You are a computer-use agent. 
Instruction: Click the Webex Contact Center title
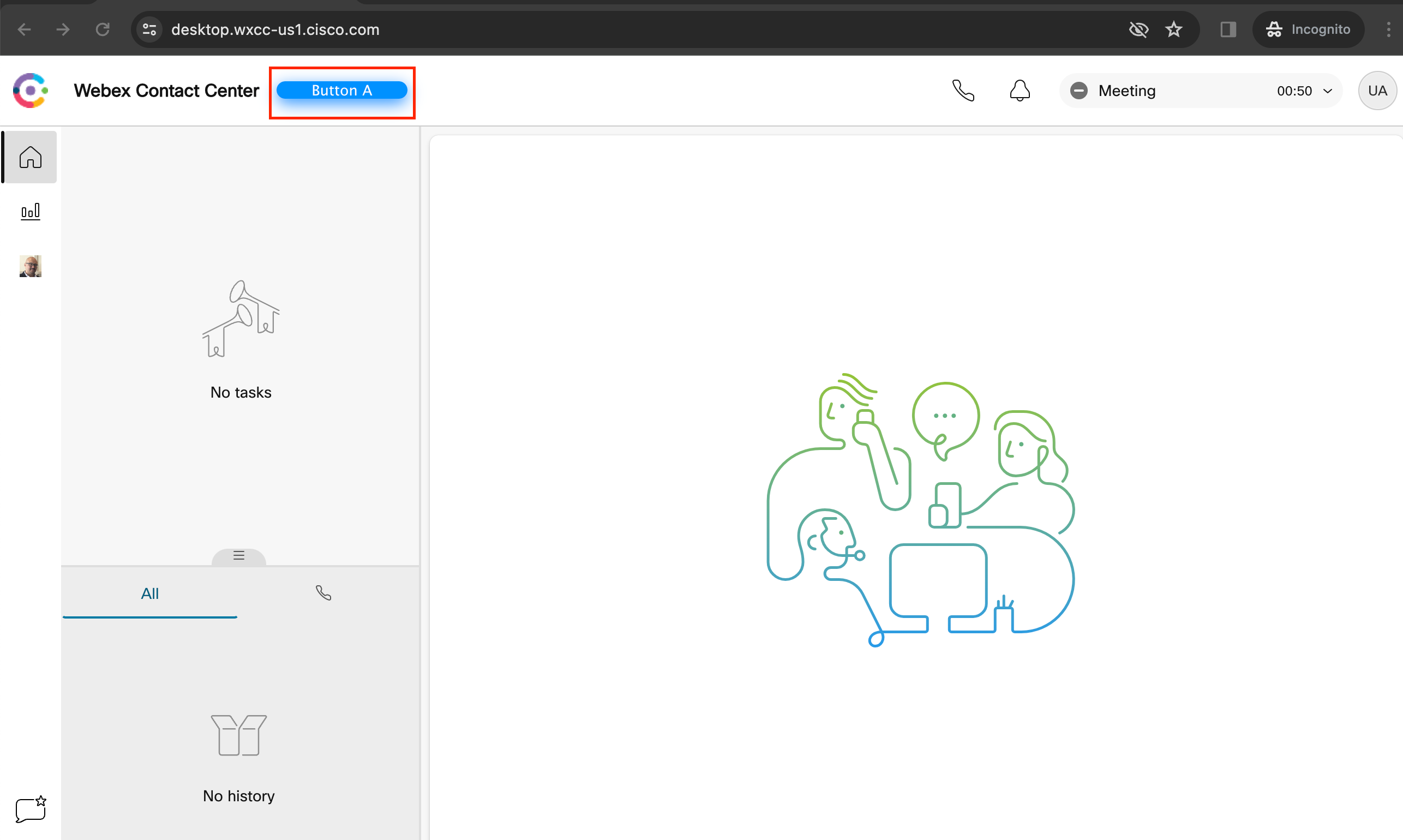pos(166,91)
